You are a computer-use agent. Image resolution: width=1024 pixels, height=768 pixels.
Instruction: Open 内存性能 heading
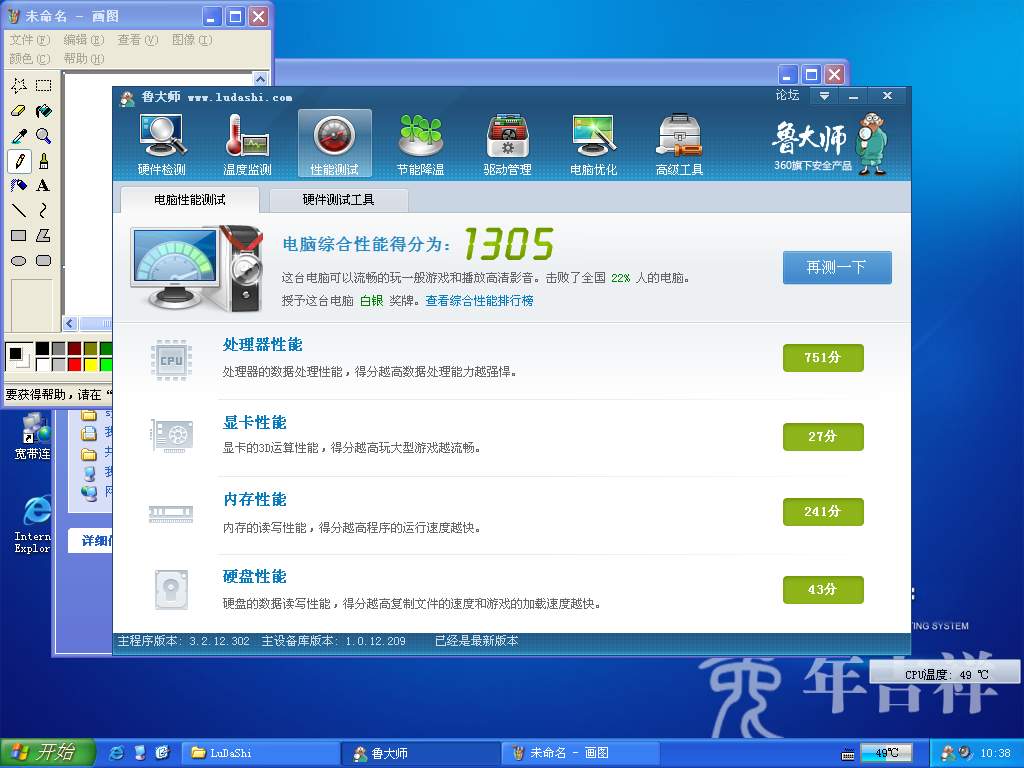(255, 500)
